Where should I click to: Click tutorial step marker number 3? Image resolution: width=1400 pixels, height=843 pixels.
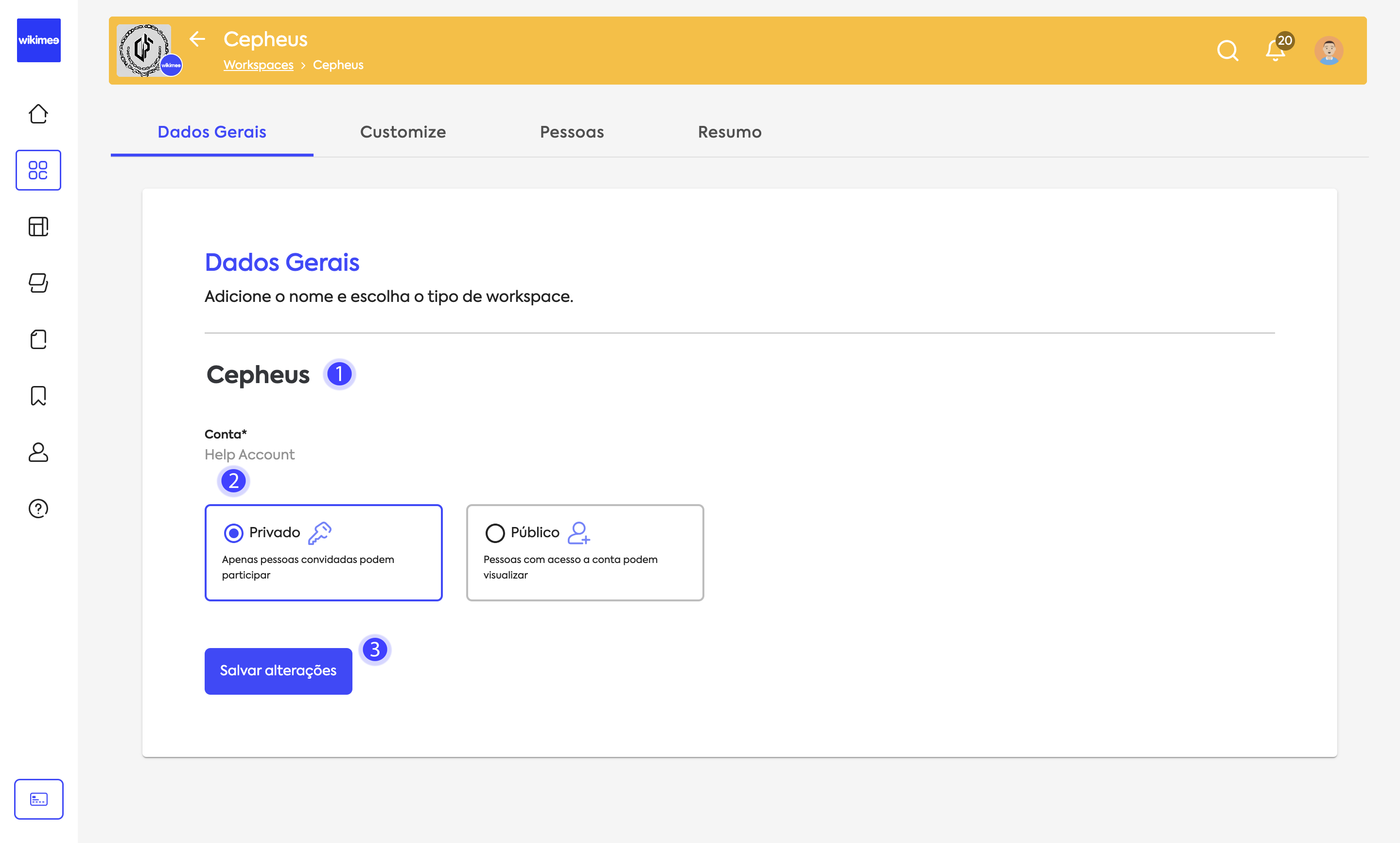click(375, 650)
